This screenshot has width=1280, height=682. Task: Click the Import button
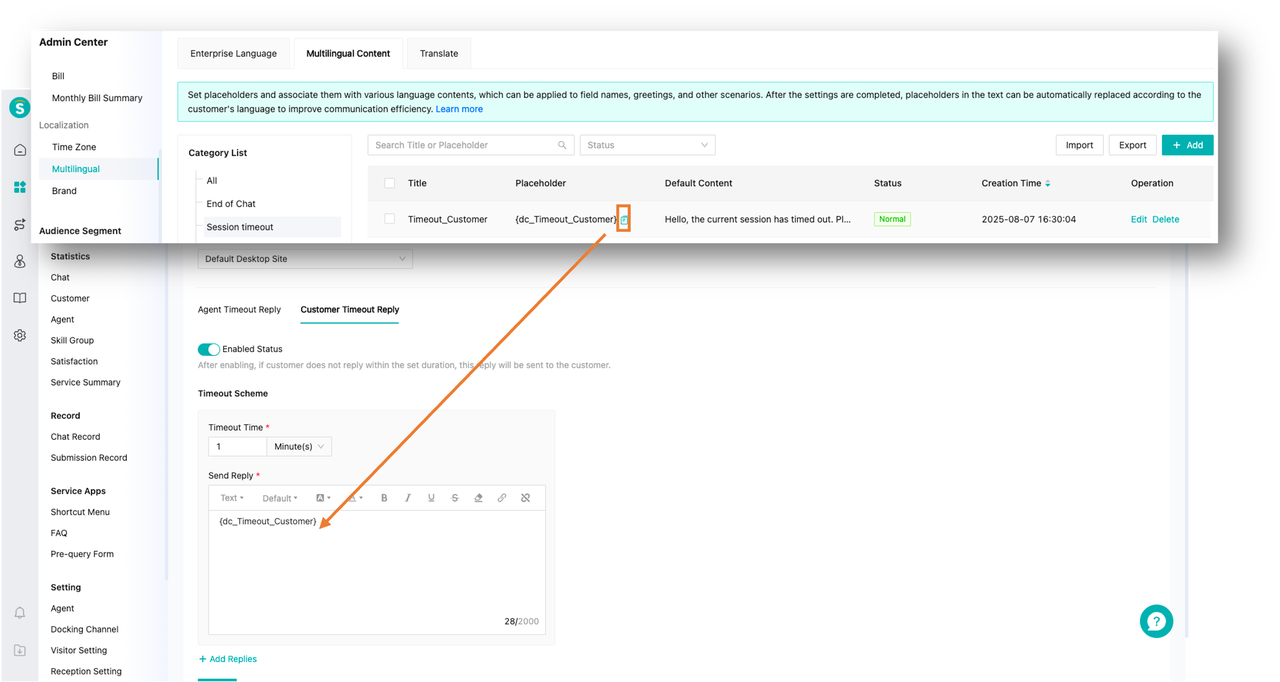coord(1079,145)
